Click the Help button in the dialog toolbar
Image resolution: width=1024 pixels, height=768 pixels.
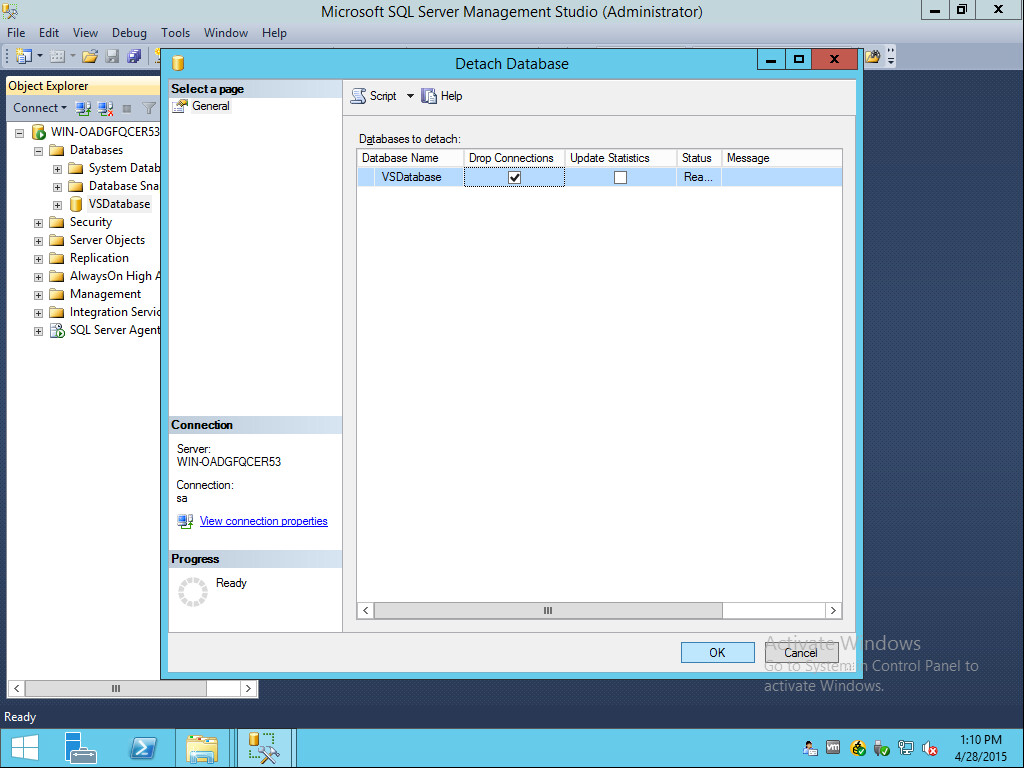click(x=442, y=96)
